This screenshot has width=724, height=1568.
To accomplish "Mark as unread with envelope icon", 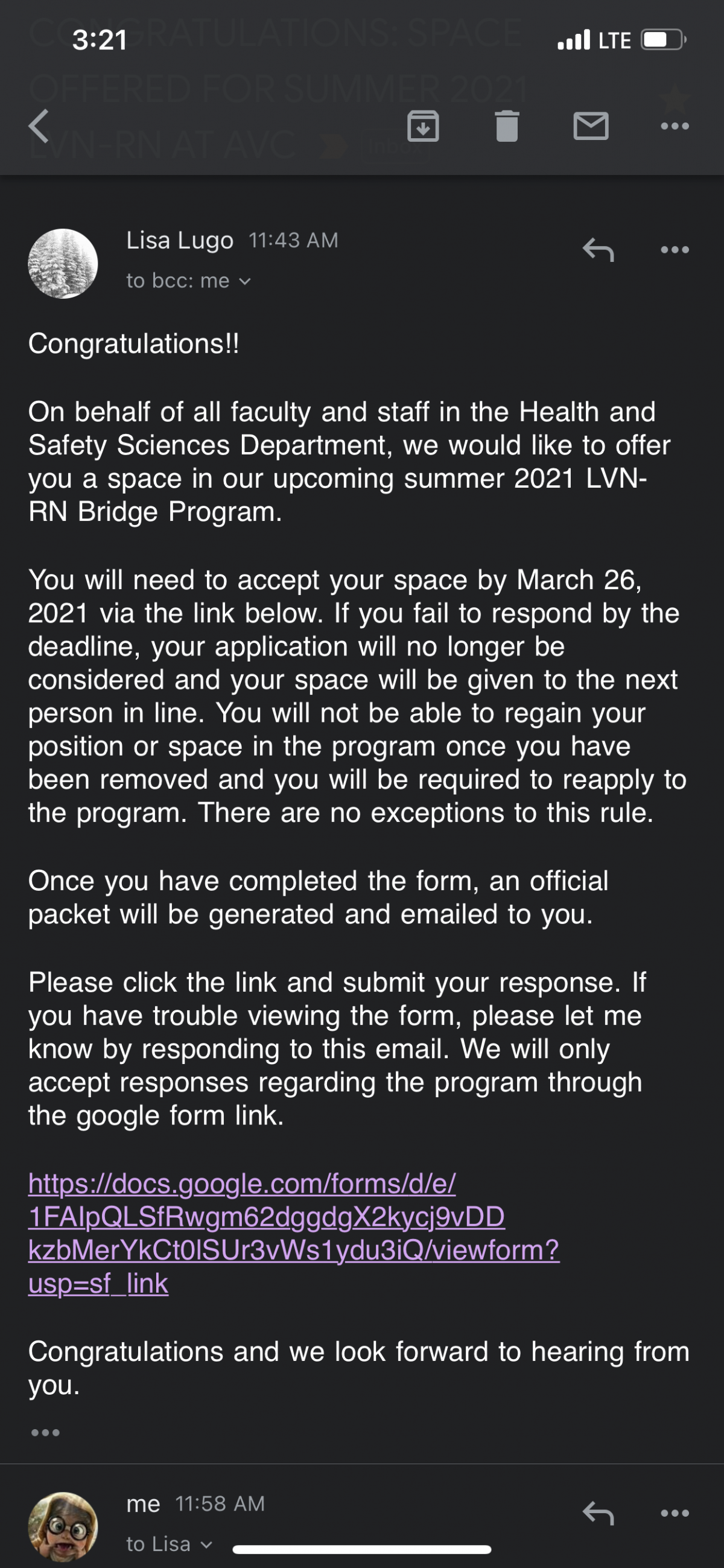I will pyautogui.click(x=591, y=126).
